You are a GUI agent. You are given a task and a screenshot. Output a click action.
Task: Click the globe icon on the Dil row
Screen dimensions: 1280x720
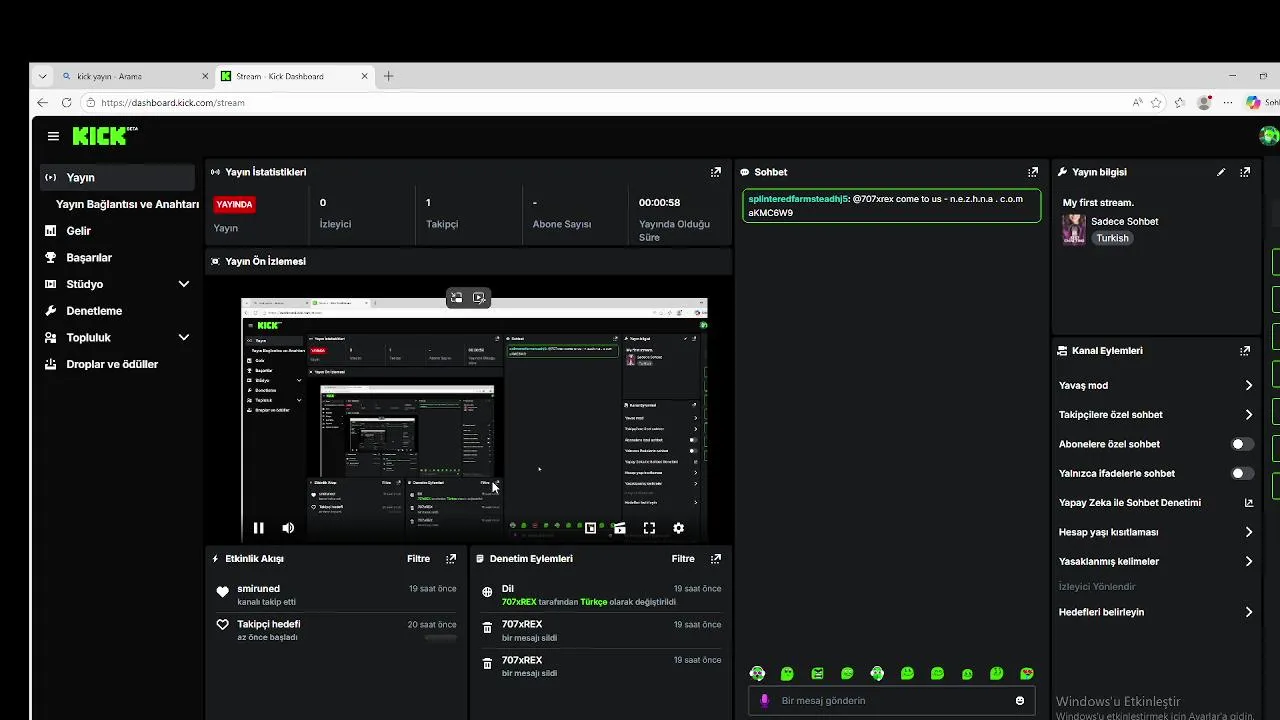[x=487, y=592]
